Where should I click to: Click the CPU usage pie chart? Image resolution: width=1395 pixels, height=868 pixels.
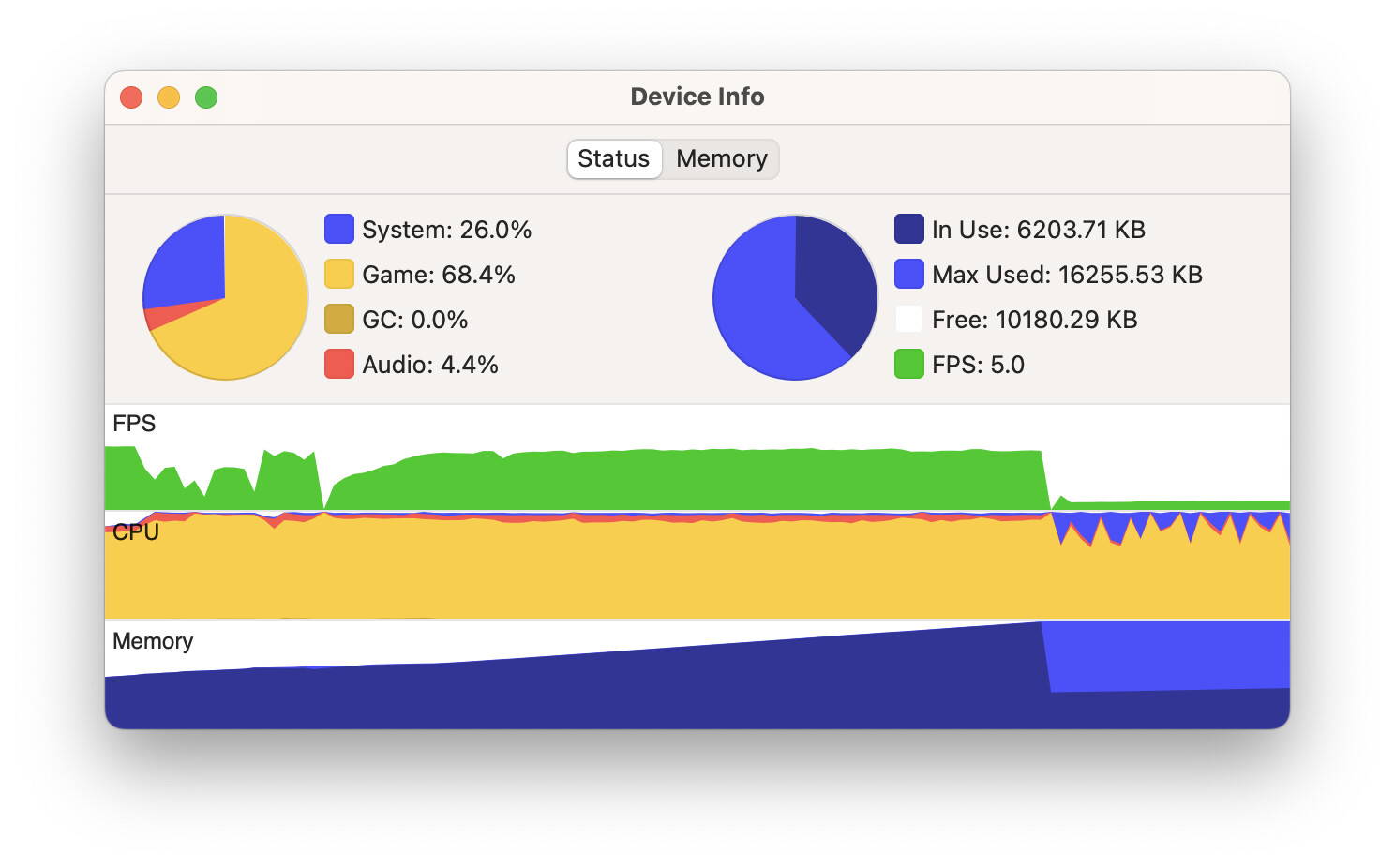coord(225,297)
